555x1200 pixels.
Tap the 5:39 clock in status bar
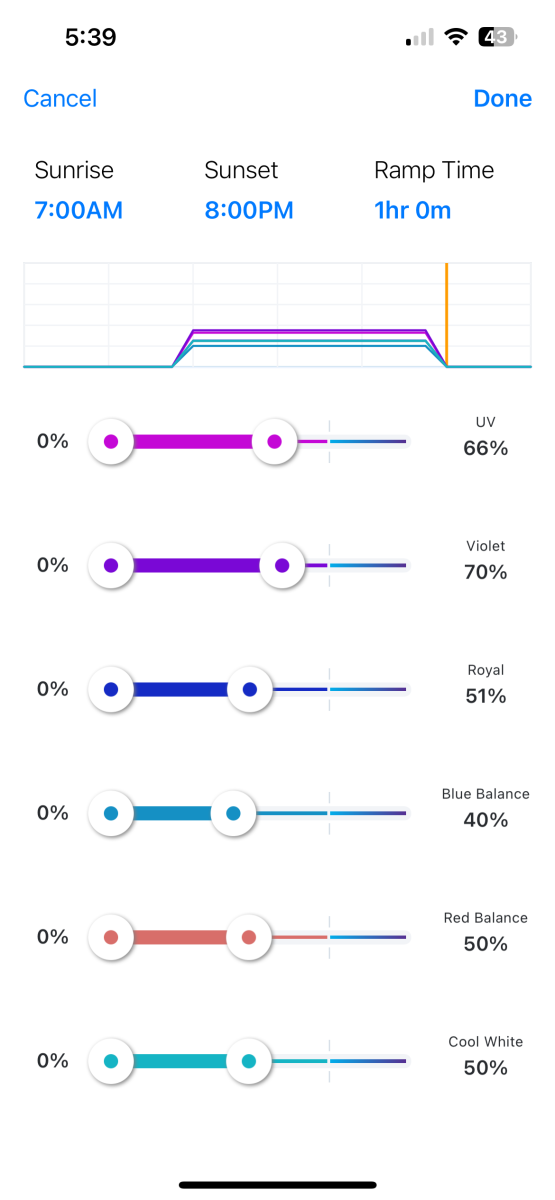pos(90,37)
